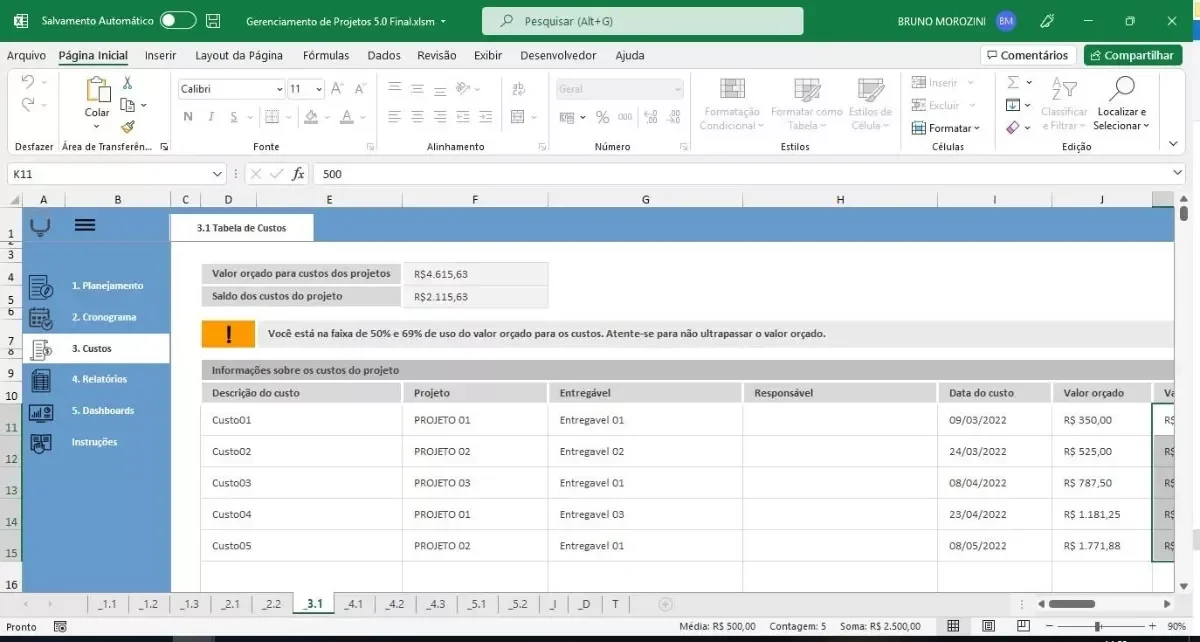The height and width of the screenshot is (642, 1200).
Task: Expand the font name Calibri dropdown
Action: (279, 89)
